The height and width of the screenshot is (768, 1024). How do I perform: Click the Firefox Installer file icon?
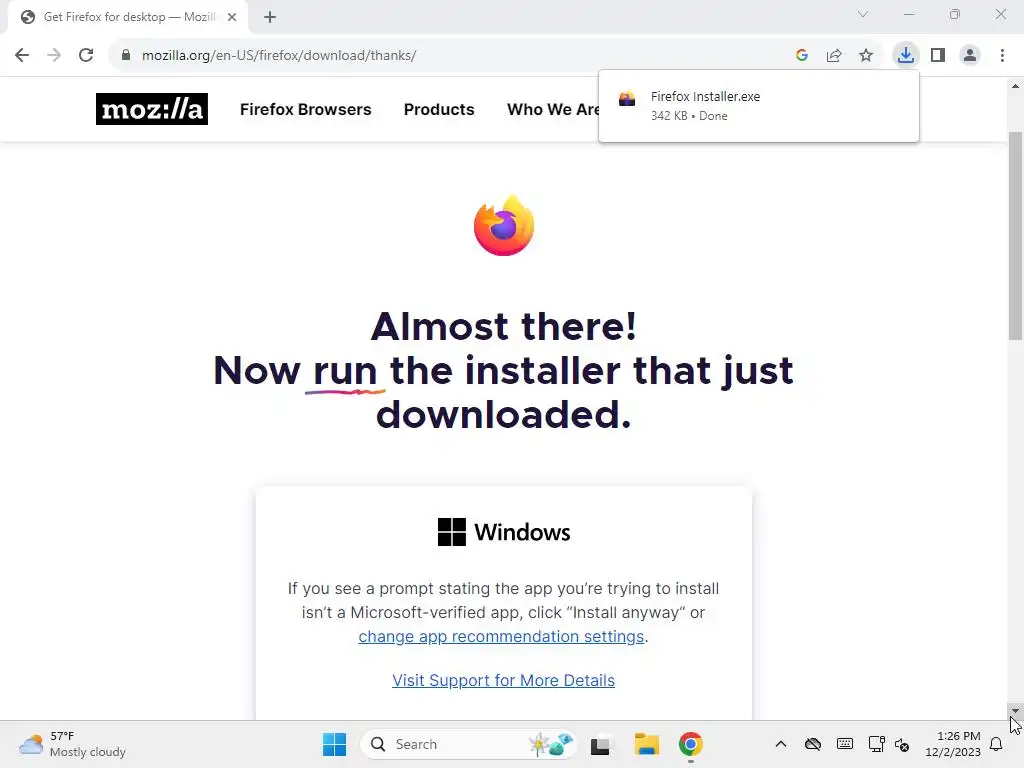[x=627, y=99]
